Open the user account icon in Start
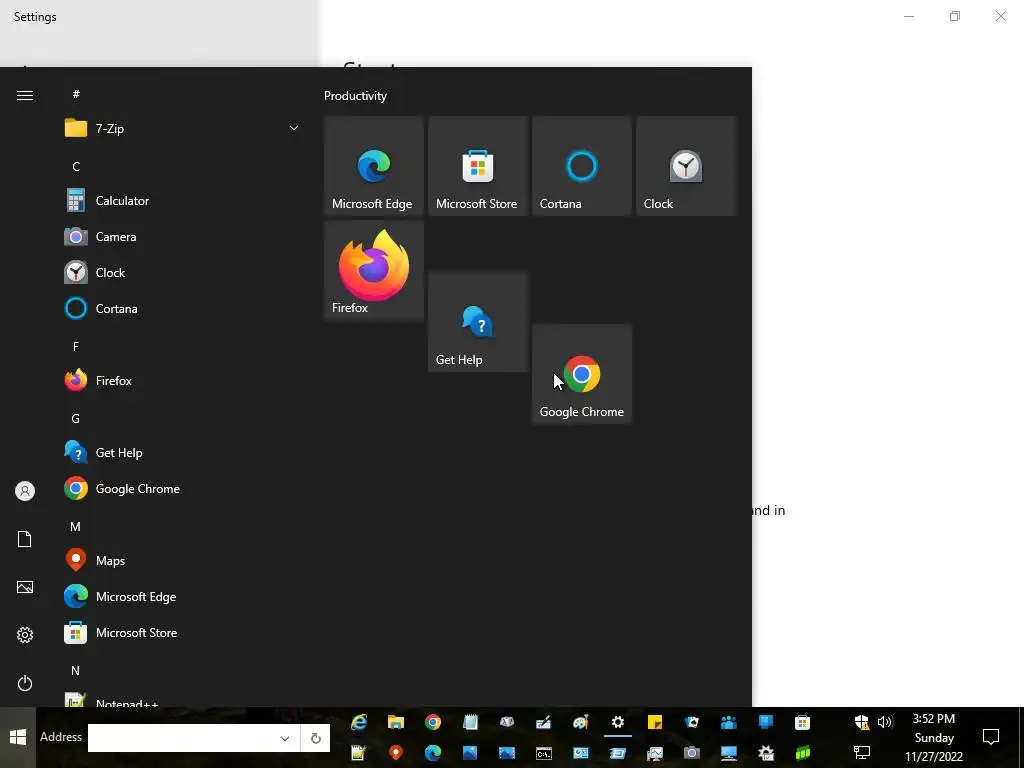1024x768 pixels. coord(25,491)
